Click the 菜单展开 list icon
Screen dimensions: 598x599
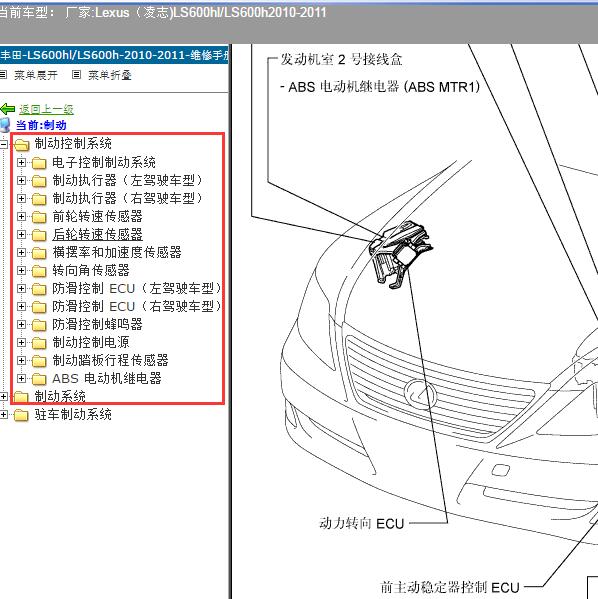point(3,74)
